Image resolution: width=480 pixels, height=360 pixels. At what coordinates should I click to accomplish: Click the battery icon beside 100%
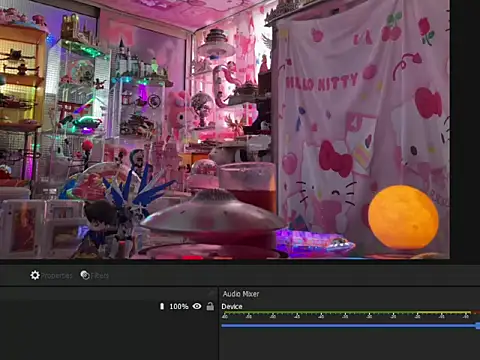[162, 306]
